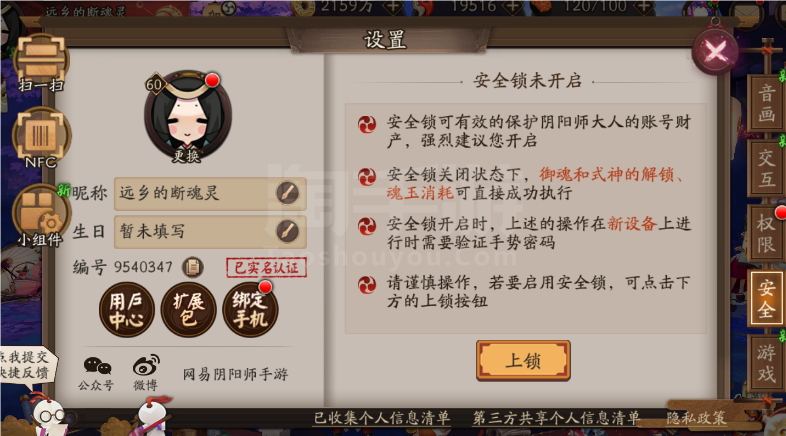This screenshot has height=436, width=786.
Task: Open the 隐私政策 privacy policy link
Action: click(696, 418)
